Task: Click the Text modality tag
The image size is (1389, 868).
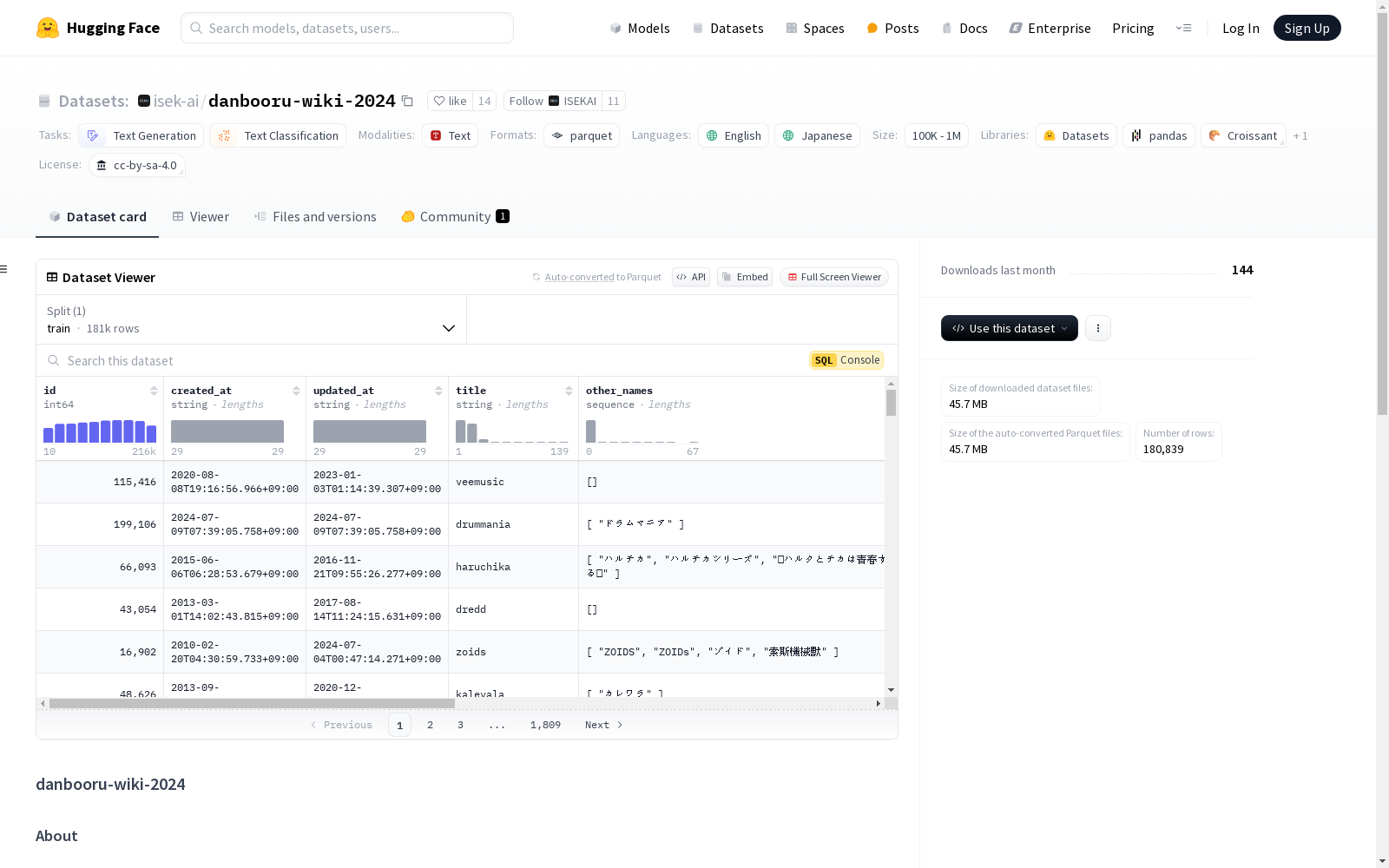Action: pos(450,135)
